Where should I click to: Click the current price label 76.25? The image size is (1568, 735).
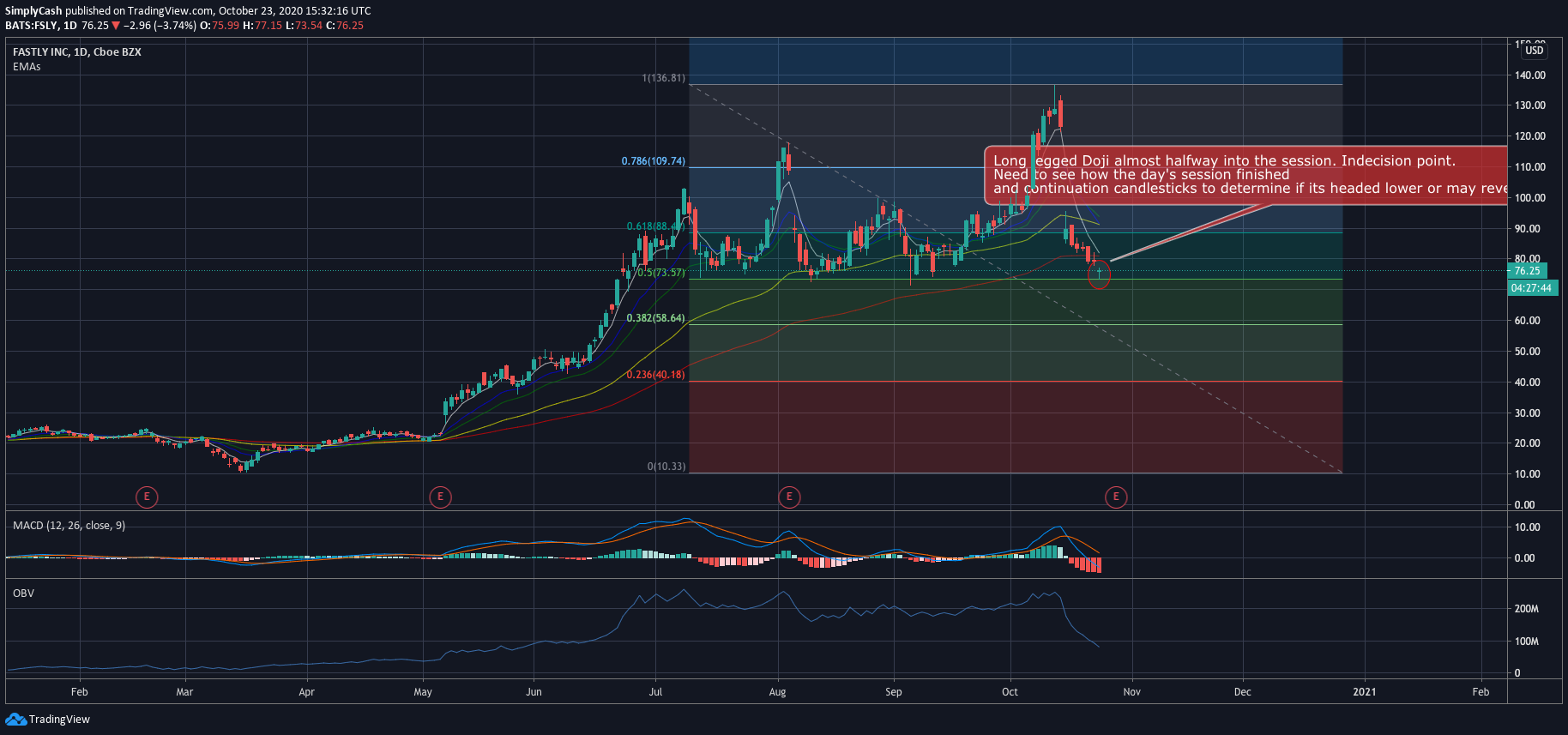pyautogui.click(x=1527, y=271)
